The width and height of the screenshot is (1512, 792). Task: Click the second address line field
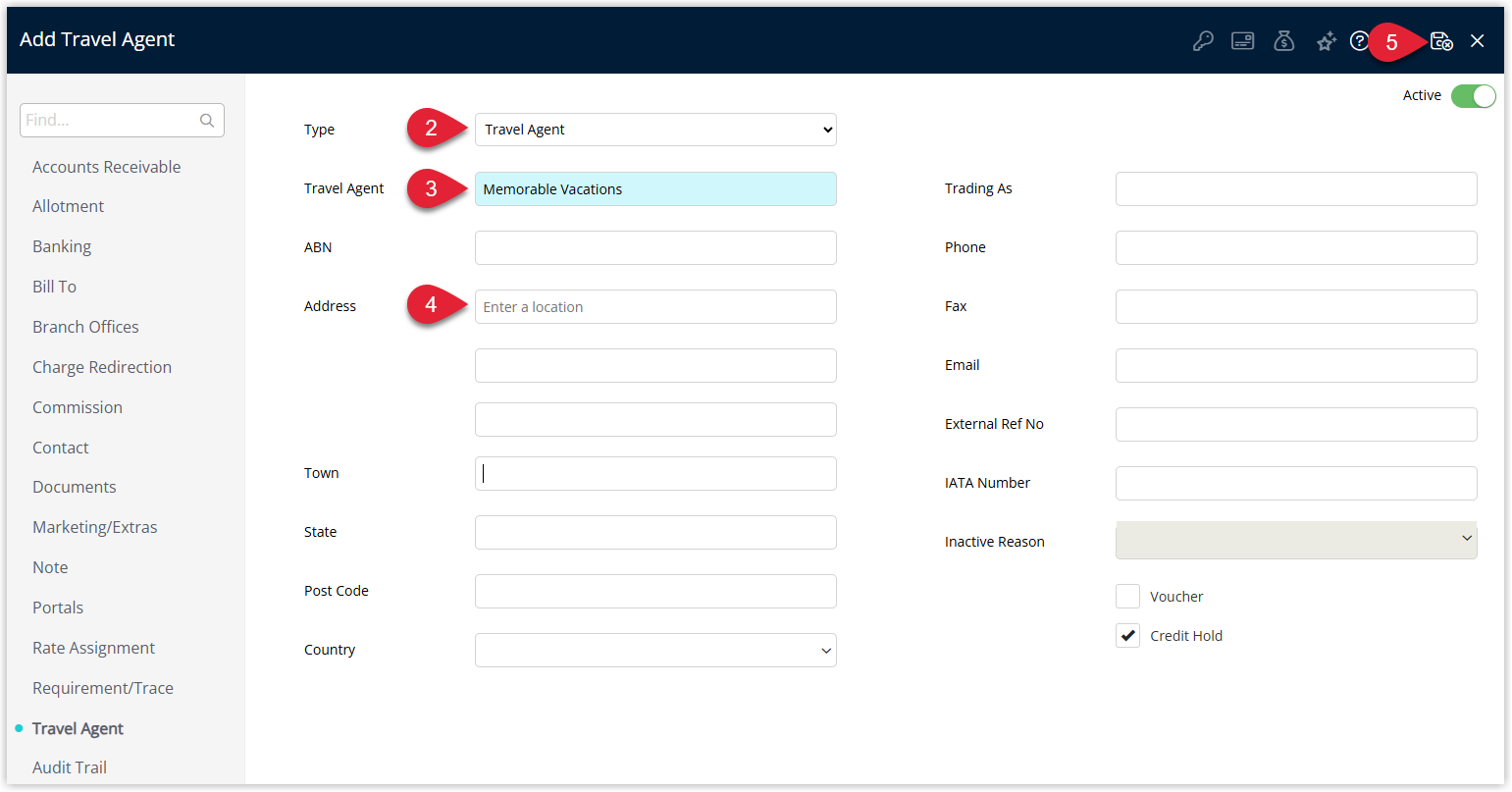coord(655,365)
